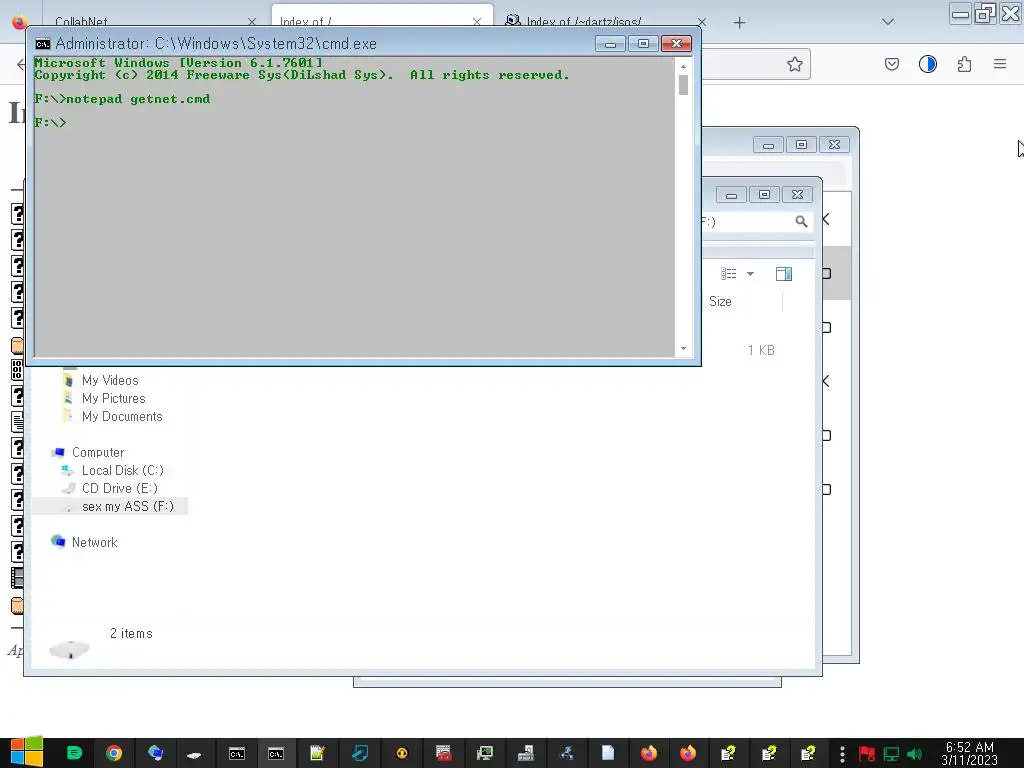This screenshot has height=768, width=1024.
Task: Maximize the cmd.exe window
Action: (x=643, y=44)
